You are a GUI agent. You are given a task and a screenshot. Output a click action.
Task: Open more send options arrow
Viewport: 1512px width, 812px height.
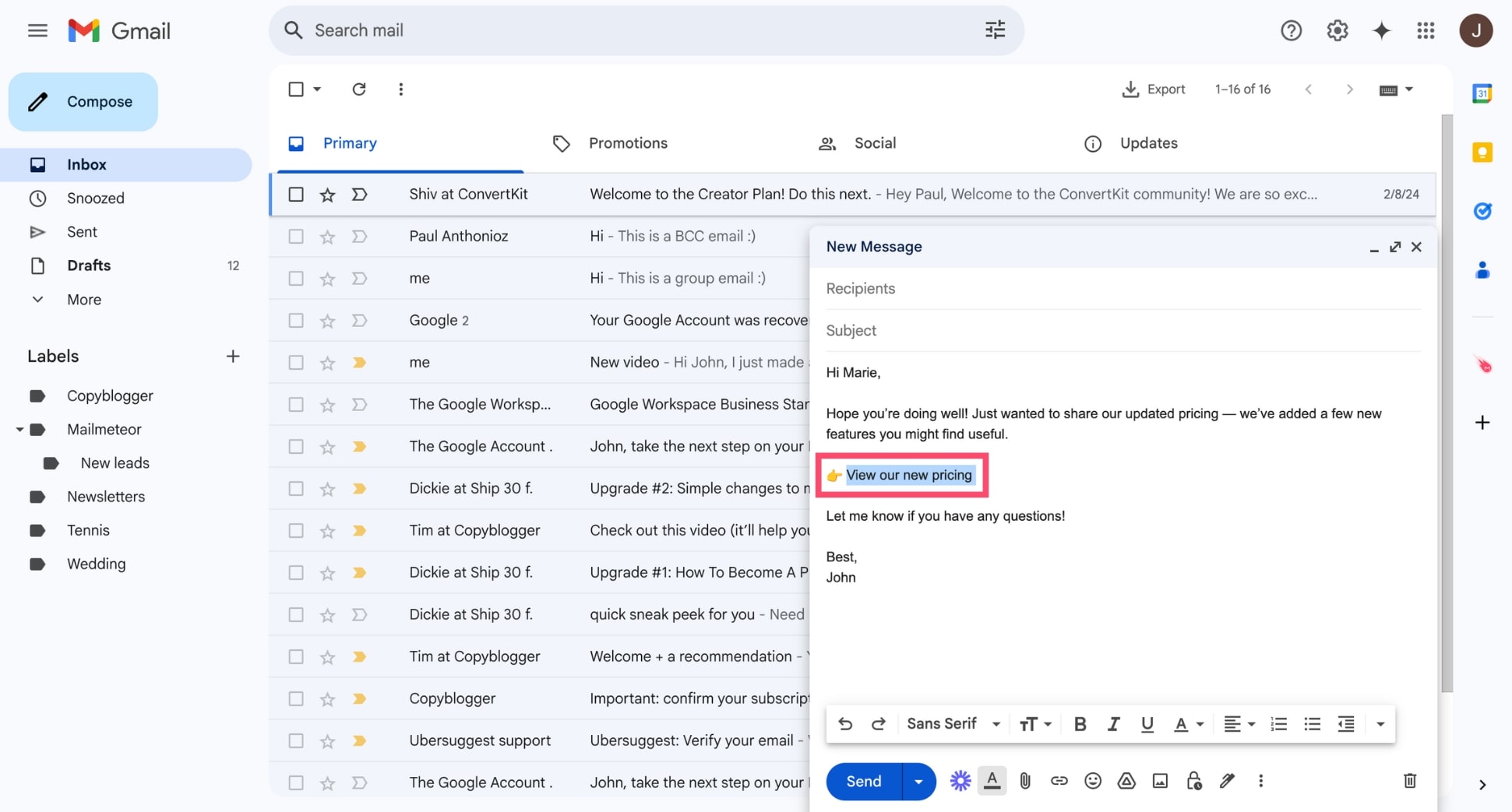tap(918, 782)
